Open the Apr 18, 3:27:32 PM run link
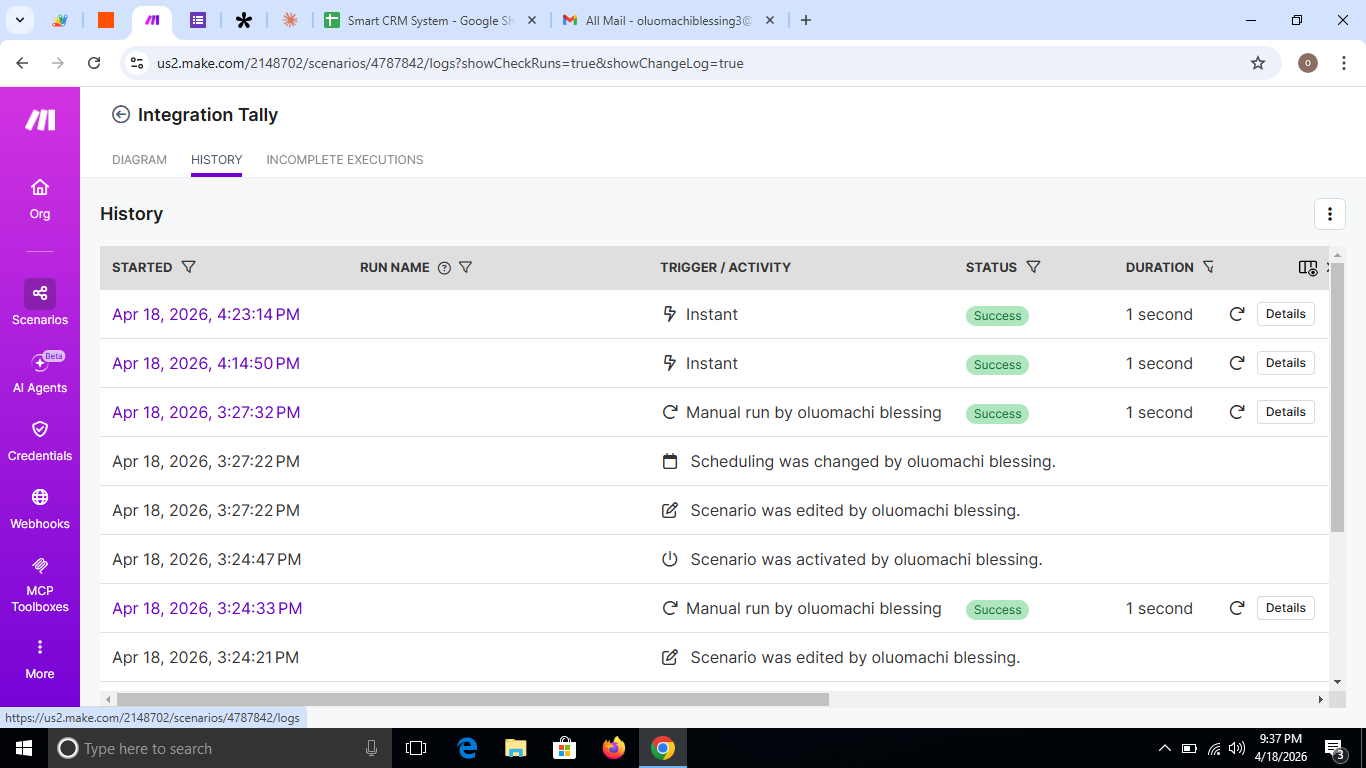The width and height of the screenshot is (1366, 768). point(206,412)
